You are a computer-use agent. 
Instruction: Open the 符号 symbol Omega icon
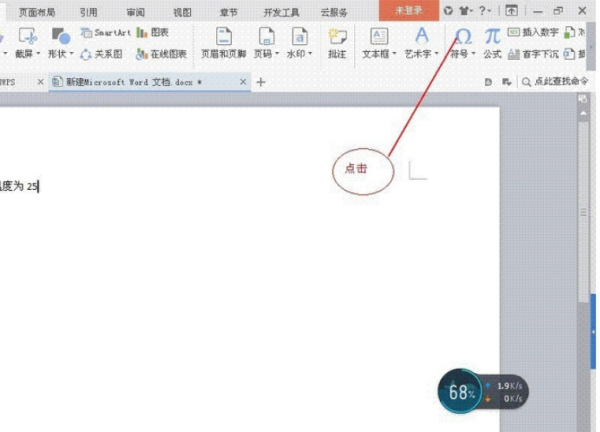pos(463,37)
